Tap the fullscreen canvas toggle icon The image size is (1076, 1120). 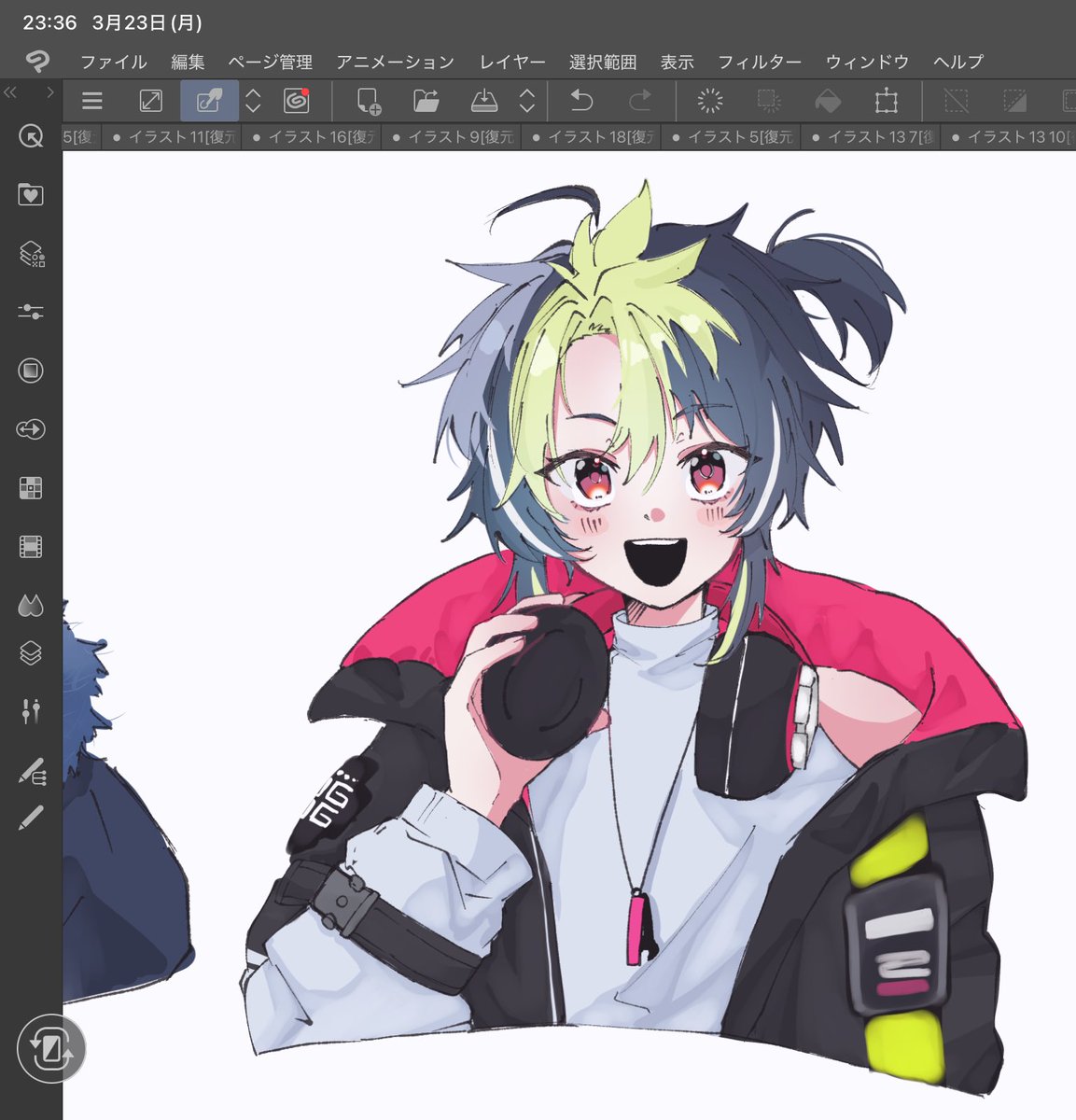pos(150,101)
